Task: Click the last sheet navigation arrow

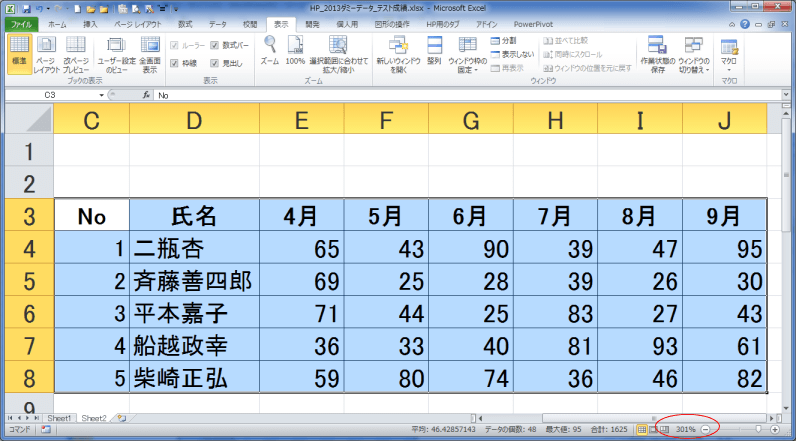Action: (37, 418)
